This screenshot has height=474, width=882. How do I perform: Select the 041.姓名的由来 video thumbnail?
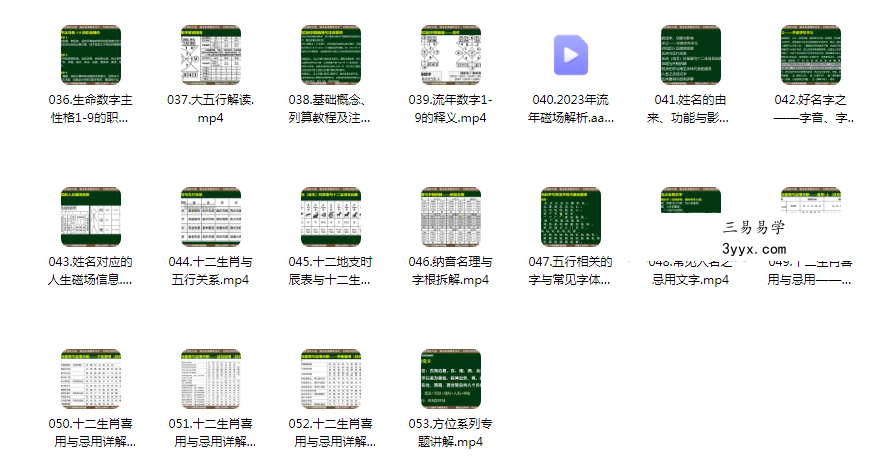(x=691, y=55)
